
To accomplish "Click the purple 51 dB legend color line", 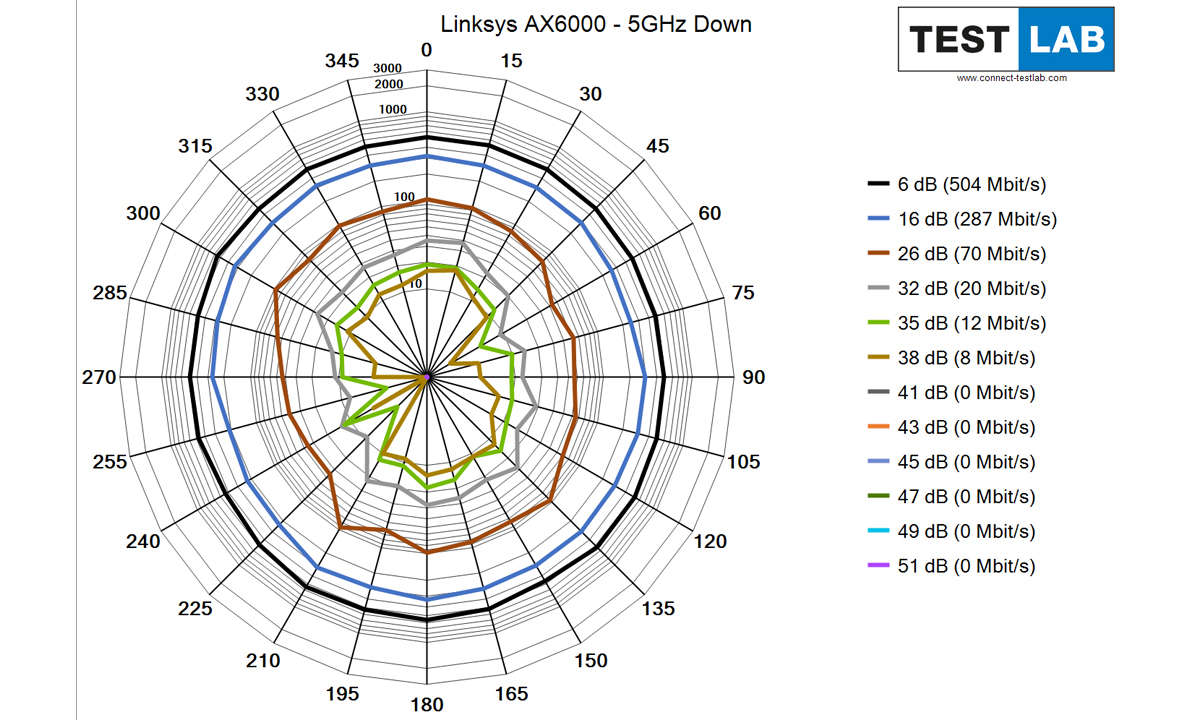I will point(878,566).
